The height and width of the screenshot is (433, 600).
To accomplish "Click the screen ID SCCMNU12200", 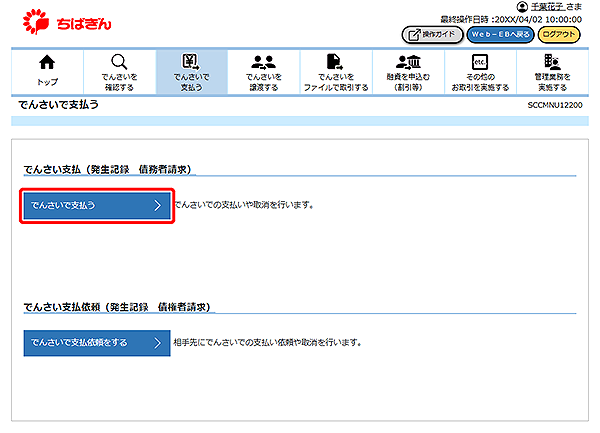I will pyautogui.click(x=556, y=105).
